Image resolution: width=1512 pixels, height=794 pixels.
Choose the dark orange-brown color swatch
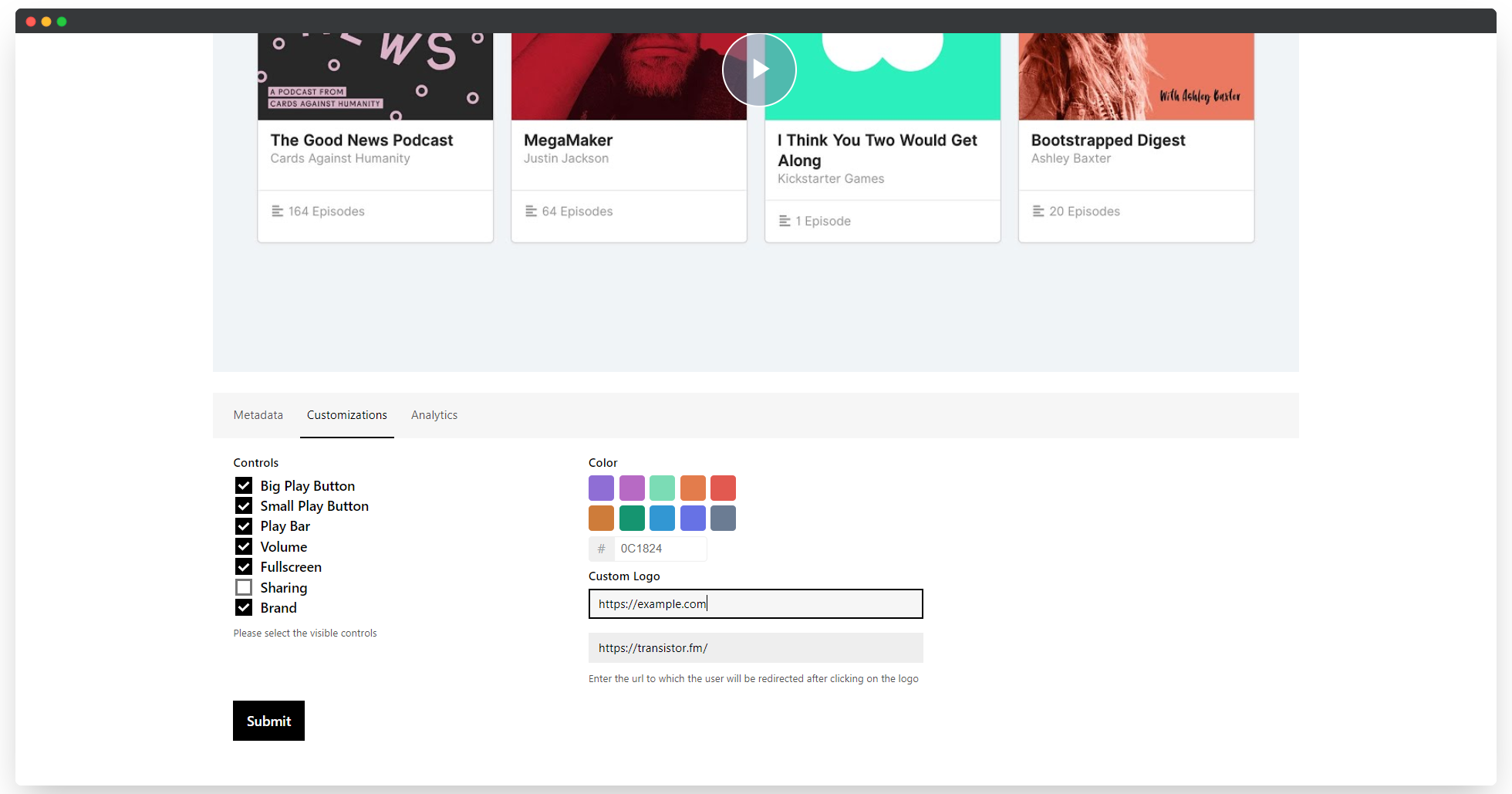click(x=602, y=519)
